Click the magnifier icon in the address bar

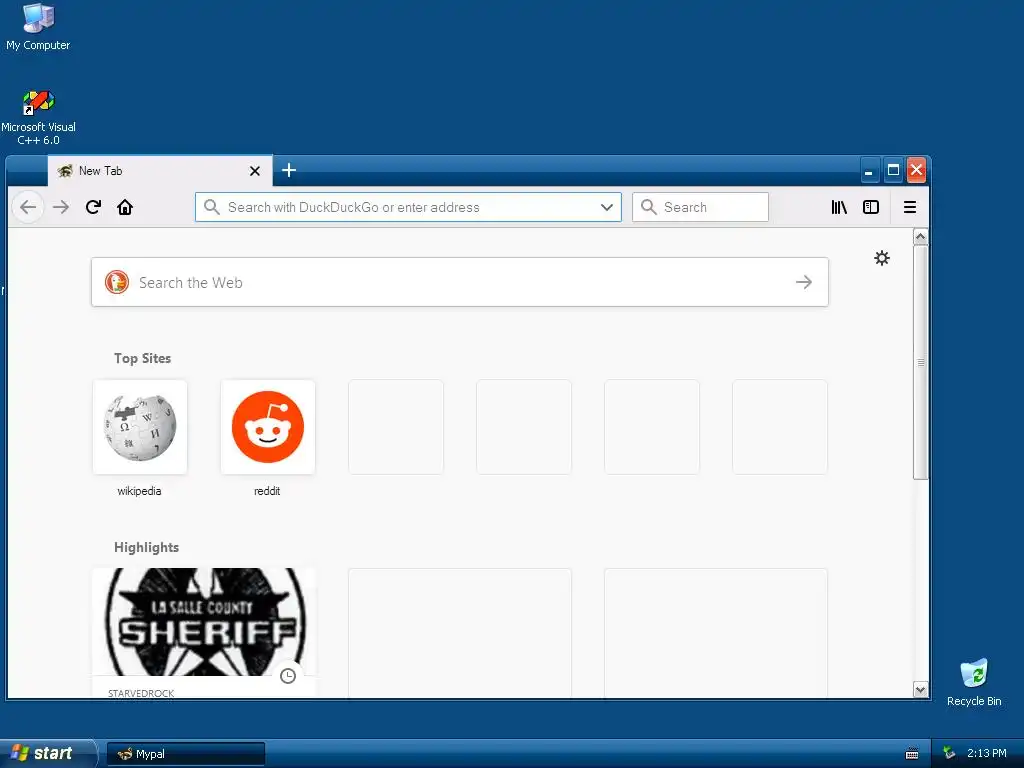click(212, 207)
